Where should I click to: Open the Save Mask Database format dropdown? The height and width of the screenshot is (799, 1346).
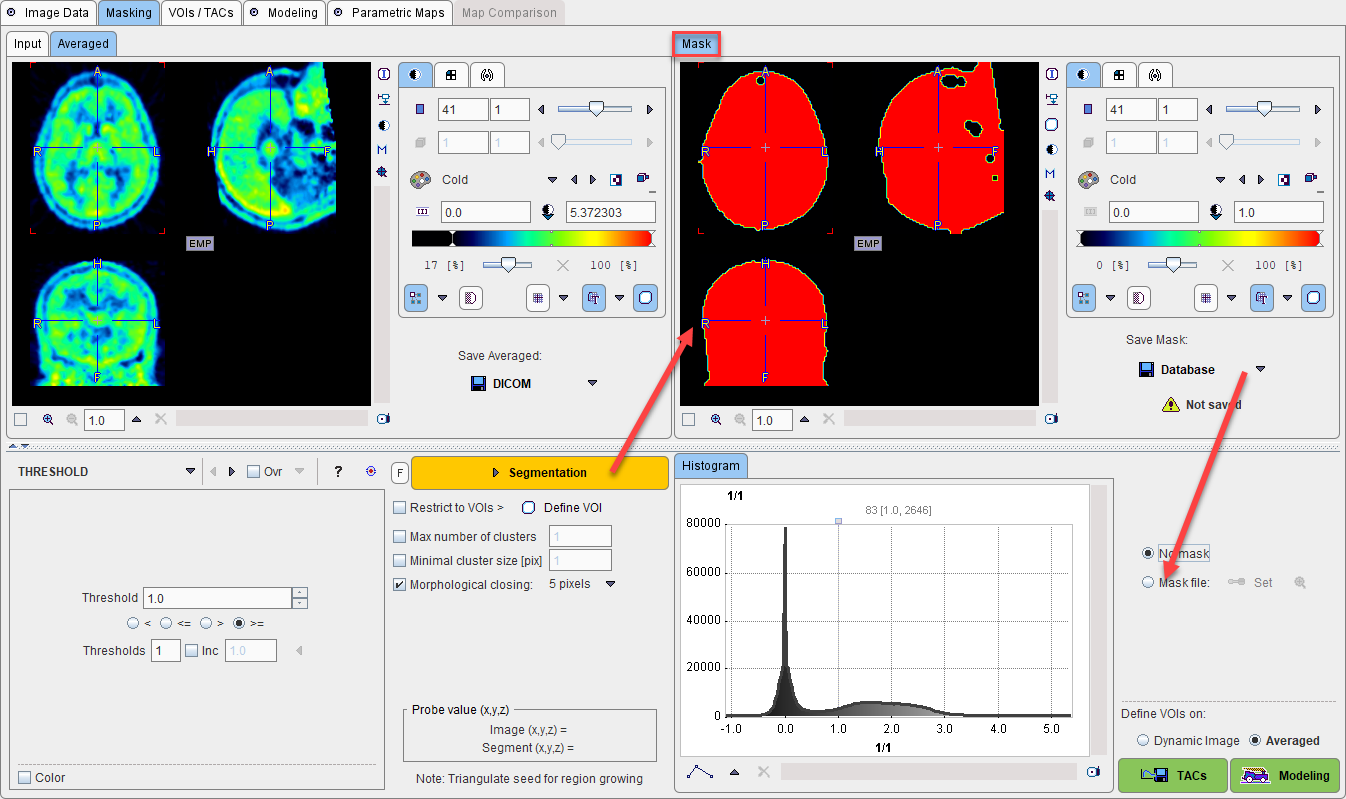1260,369
